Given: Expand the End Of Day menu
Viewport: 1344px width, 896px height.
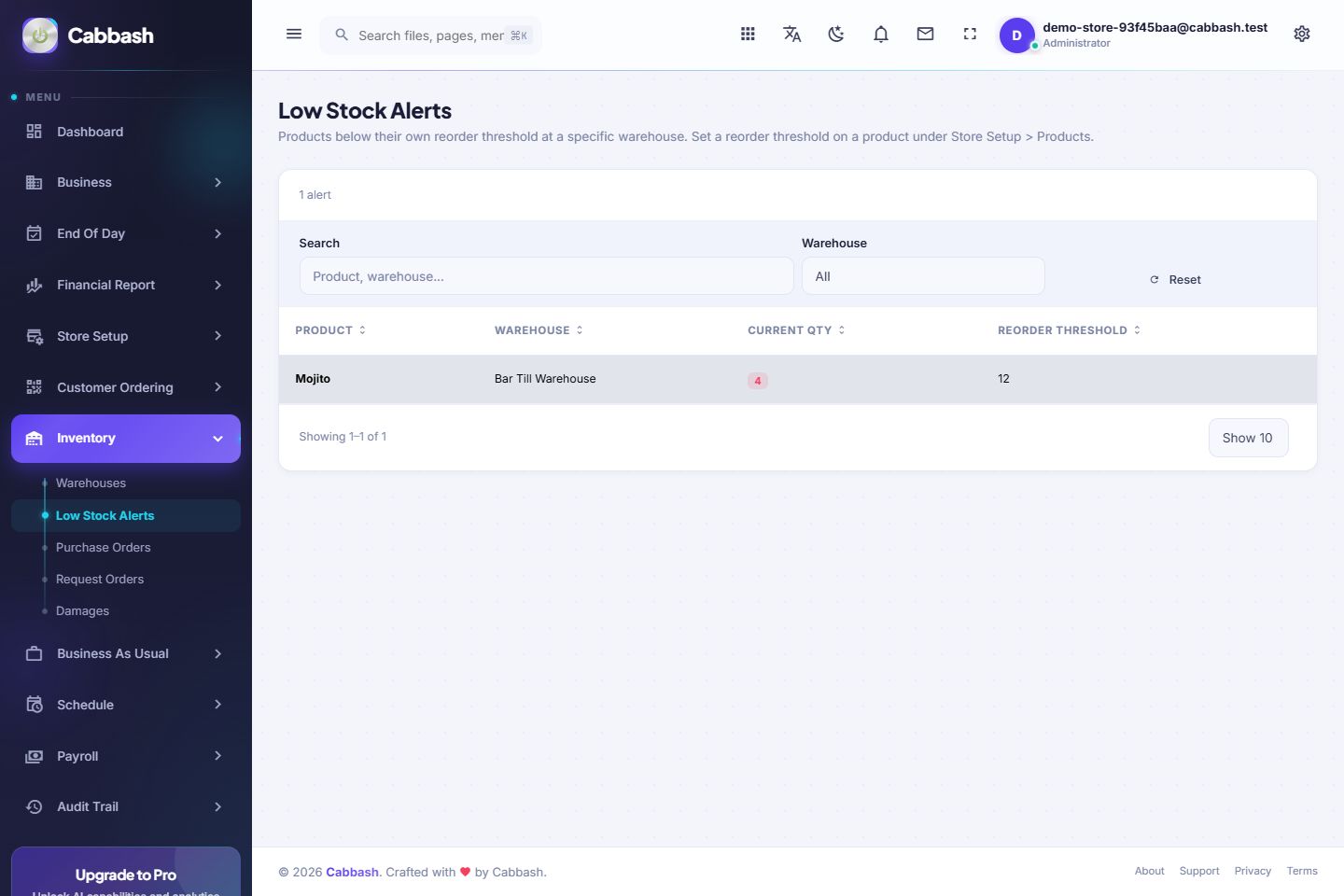Looking at the screenshot, I should (126, 233).
